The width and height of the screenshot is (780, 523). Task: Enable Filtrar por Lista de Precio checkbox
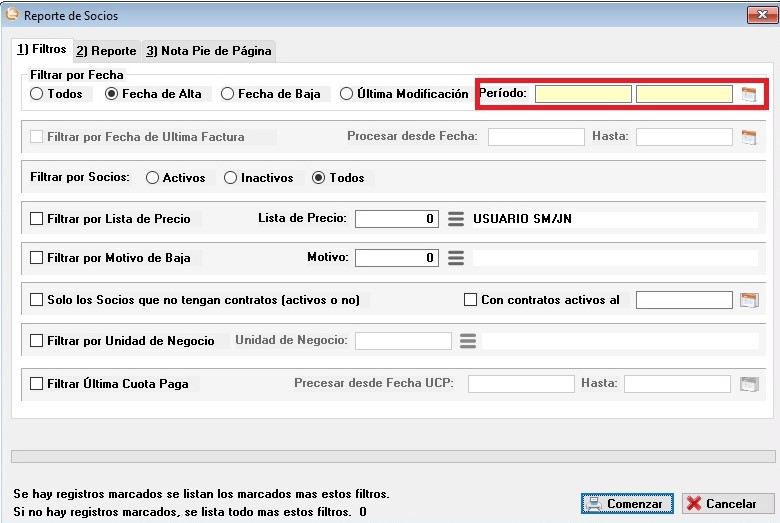coord(37,219)
